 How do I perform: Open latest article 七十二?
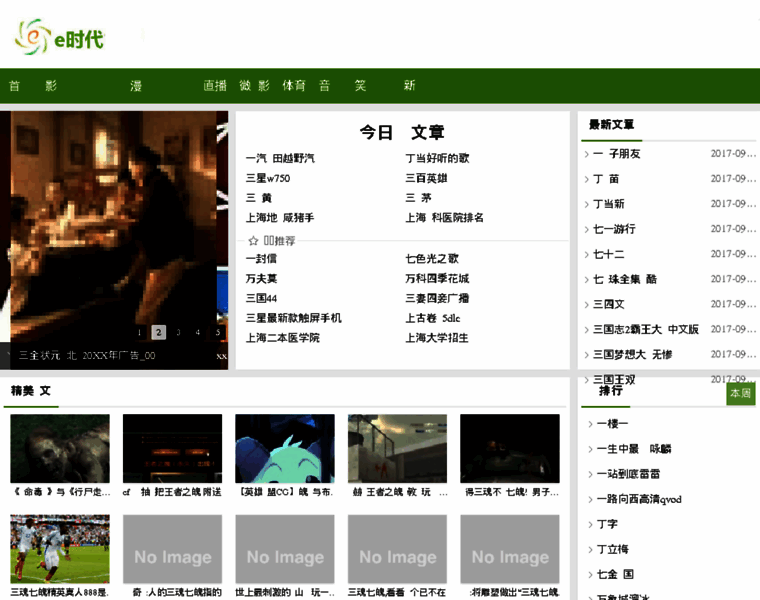click(609, 254)
